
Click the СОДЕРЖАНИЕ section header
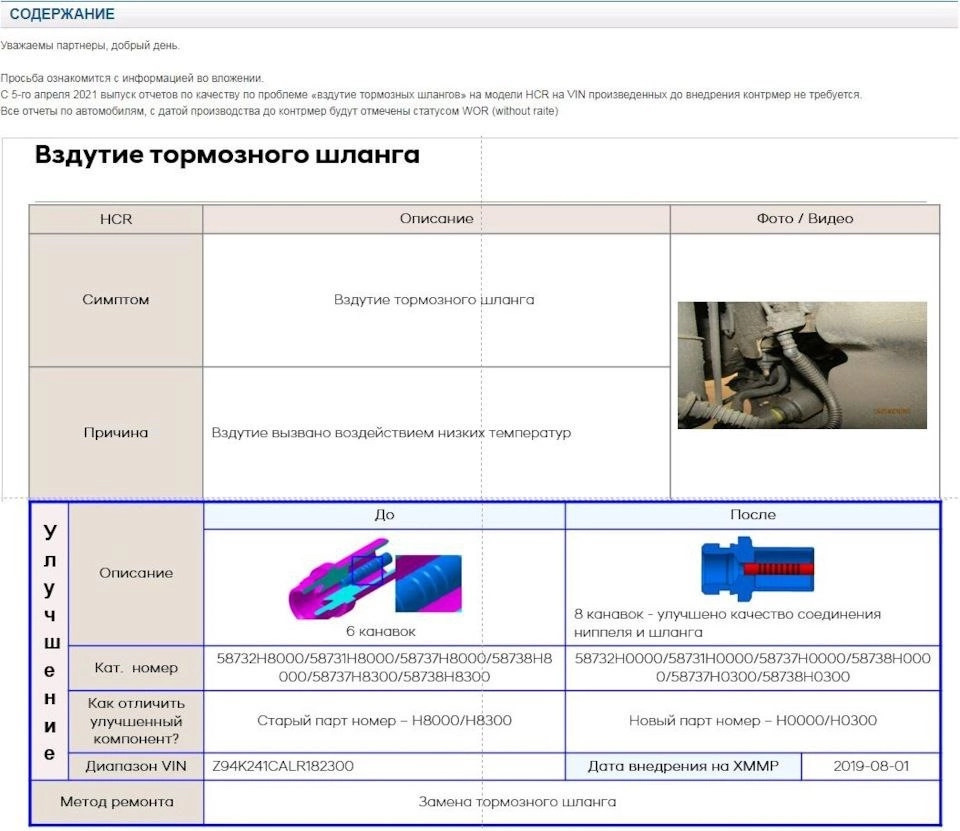tap(60, 14)
